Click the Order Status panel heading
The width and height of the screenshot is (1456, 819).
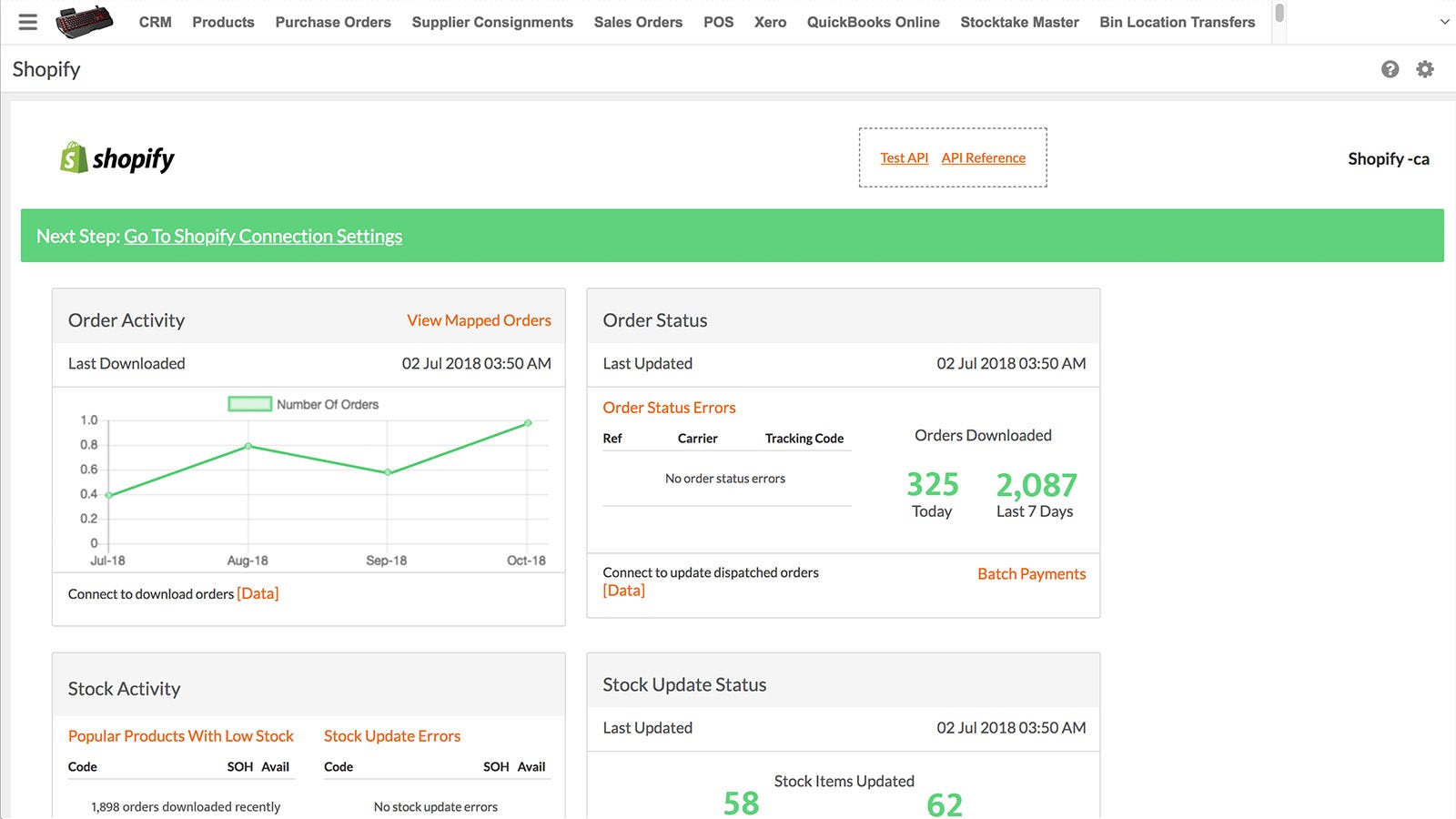pos(655,320)
